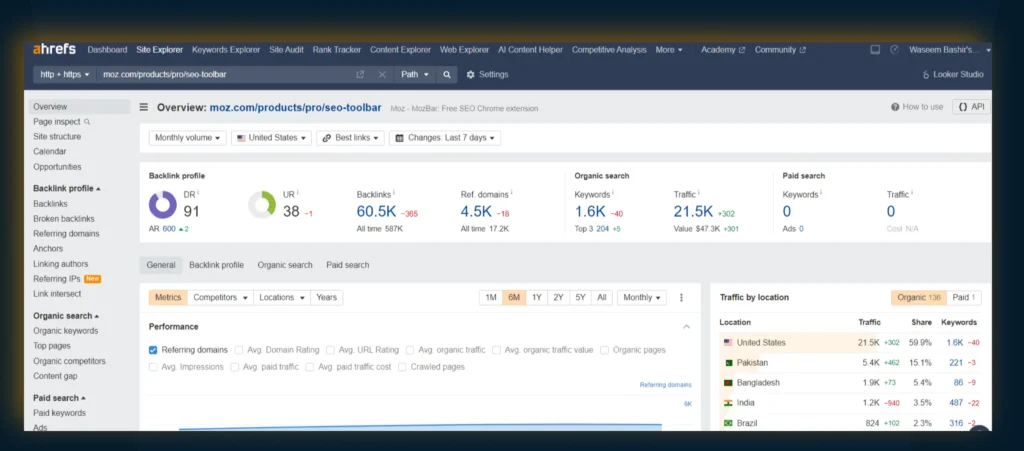Enable the Avg. Domain Rating checkbox
Image resolution: width=1024 pixels, height=451 pixels.
click(239, 350)
